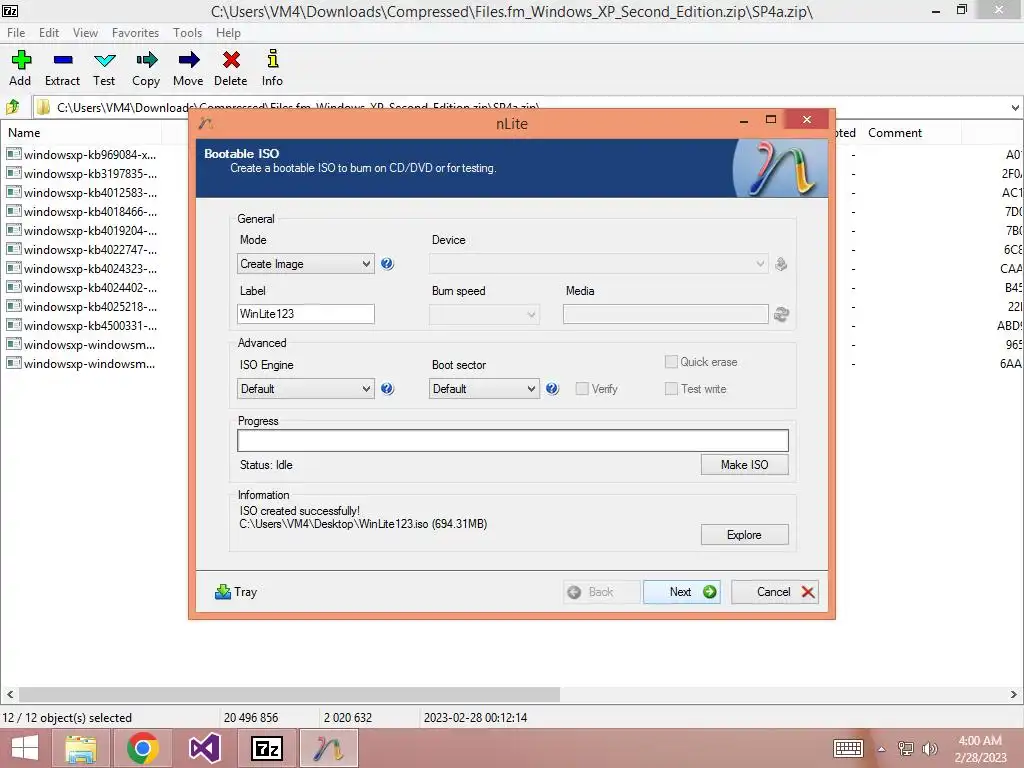The width and height of the screenshot is (1024, 768).
Task: Select windowsxp-kb4500331 file
Action: 82,325
